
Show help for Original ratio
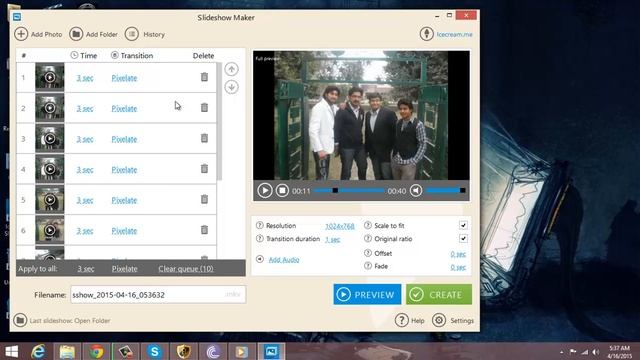pyautogui.click(x=368, y=238)
